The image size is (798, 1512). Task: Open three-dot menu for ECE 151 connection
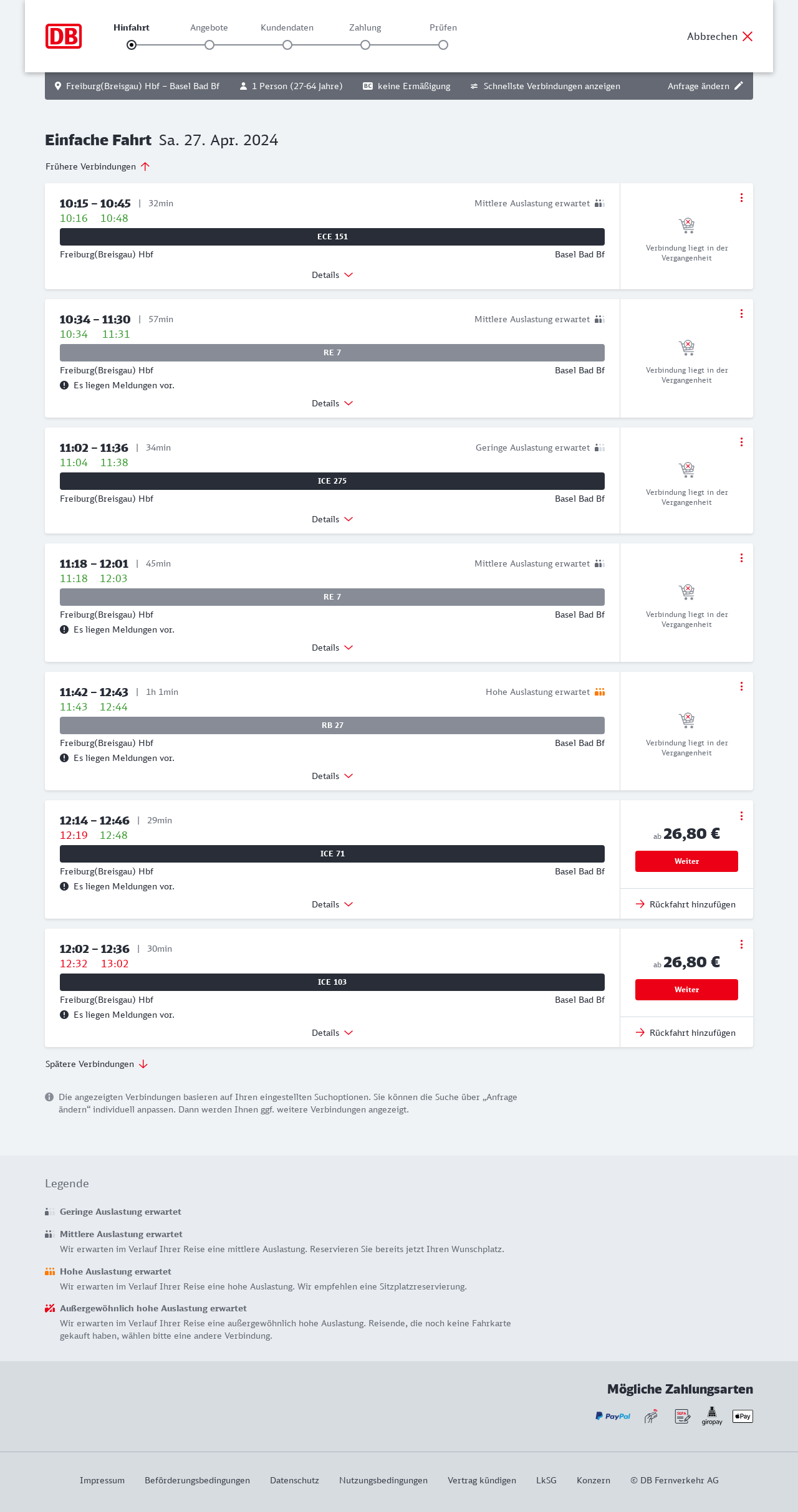click(x=741, y=198)
